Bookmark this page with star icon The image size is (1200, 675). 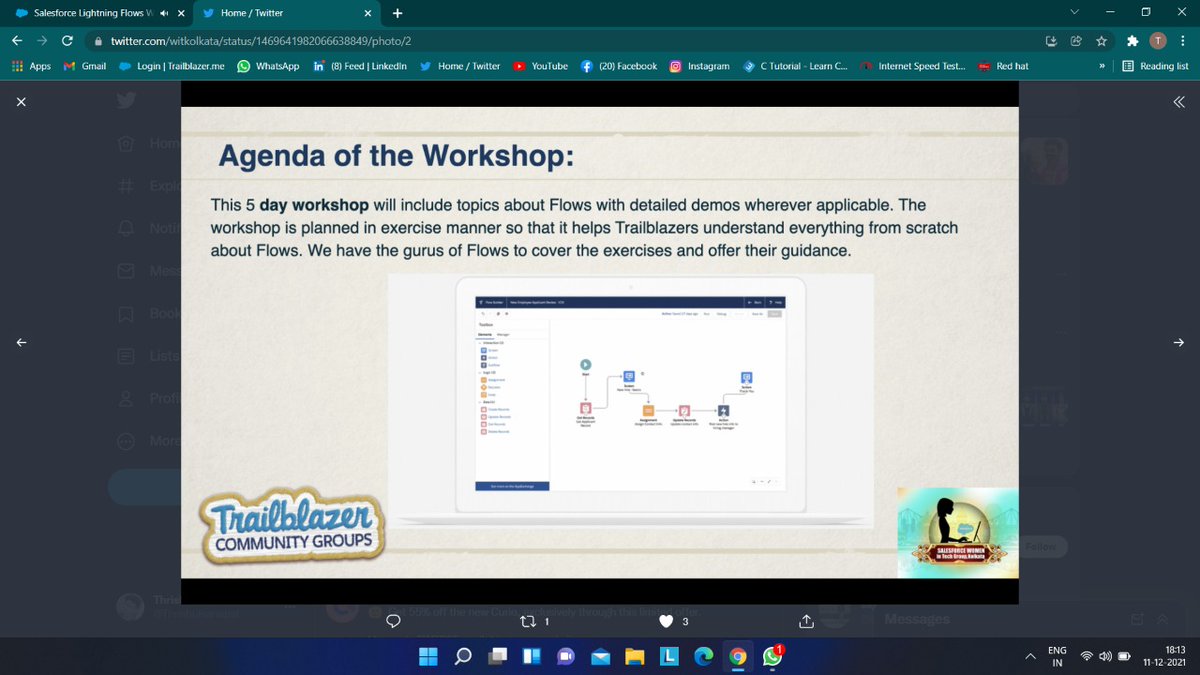[x=1100, y=41]
